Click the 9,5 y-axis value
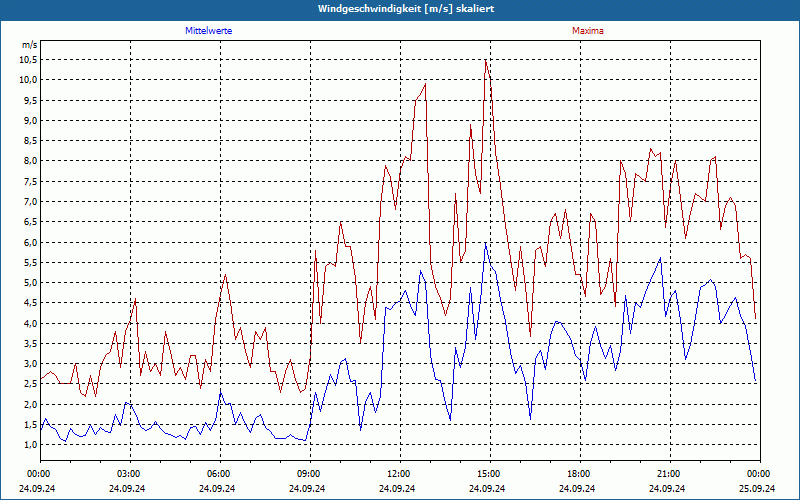Viewport: 800px width, 500px height. coord(31,100)
